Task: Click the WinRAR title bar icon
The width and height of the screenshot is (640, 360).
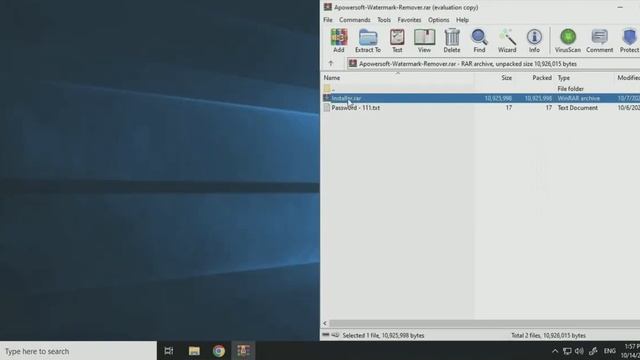Action: click(x=328, y=7)
